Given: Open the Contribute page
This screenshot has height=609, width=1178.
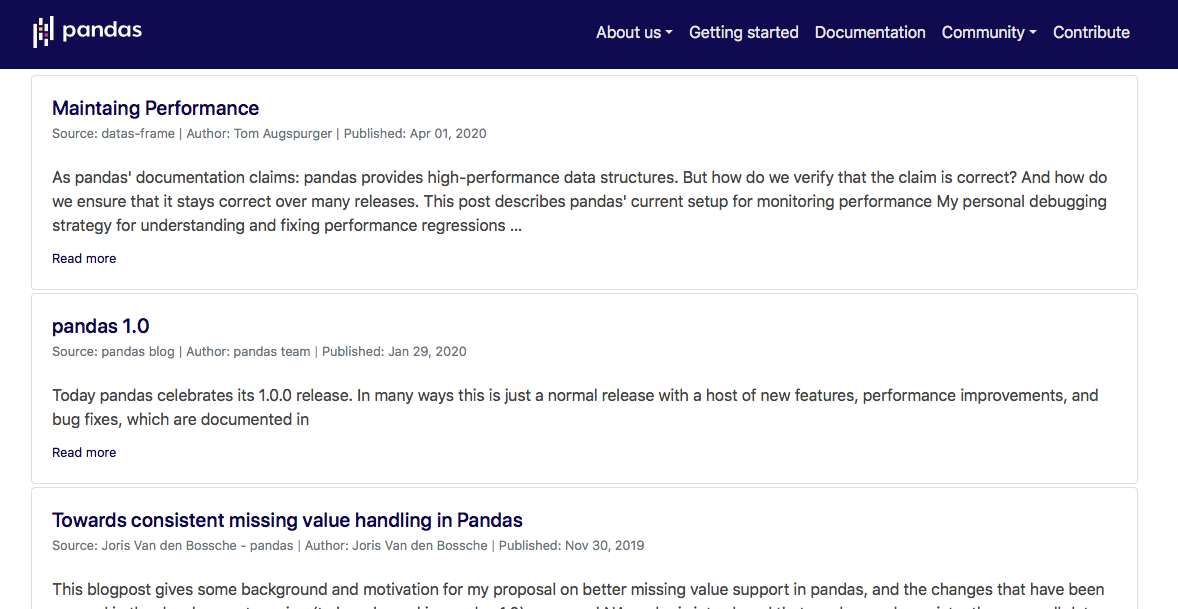Looking at the screenshot, I should (1091, 32).
